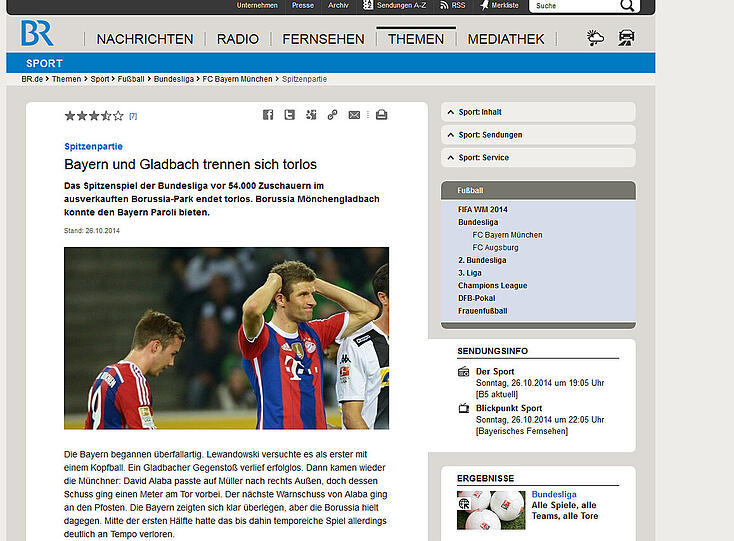Open 3. Liga sidebar link
Viewport: 734px width, 541px height.
pos(470,272)
